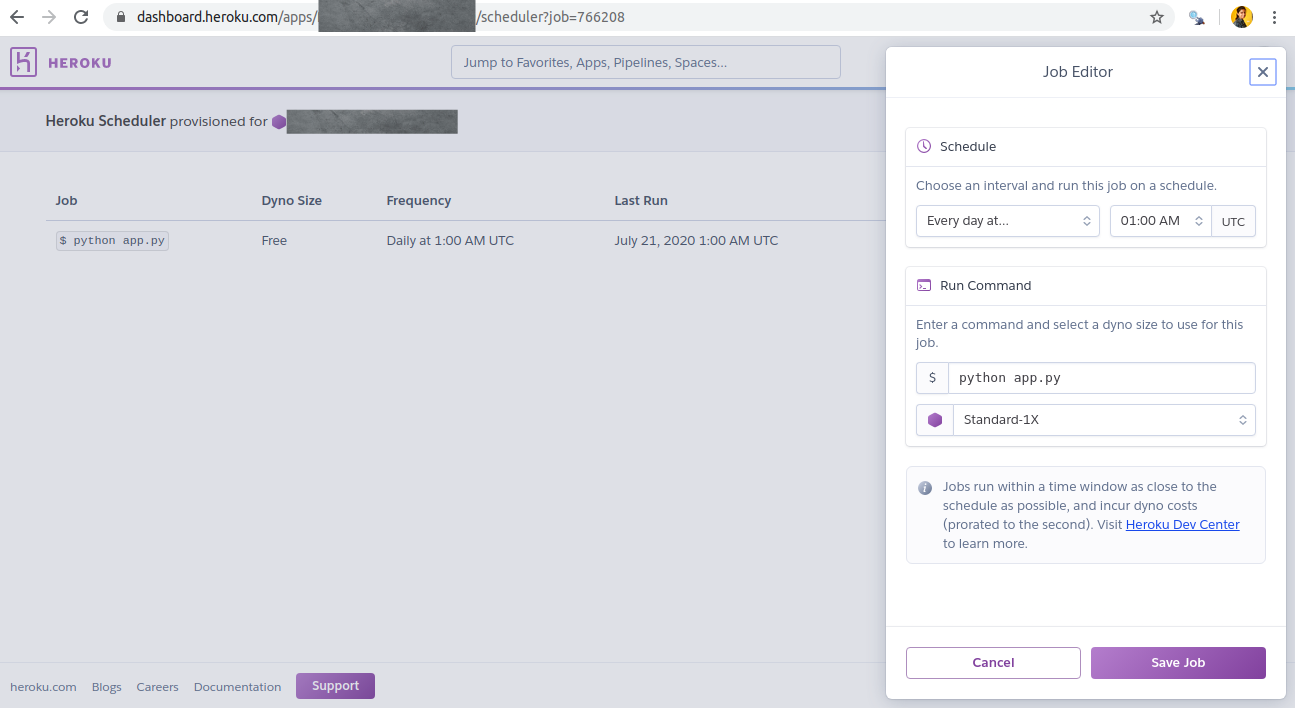
Task: Click the Run Command terminal icon
Action: point(924,285)
